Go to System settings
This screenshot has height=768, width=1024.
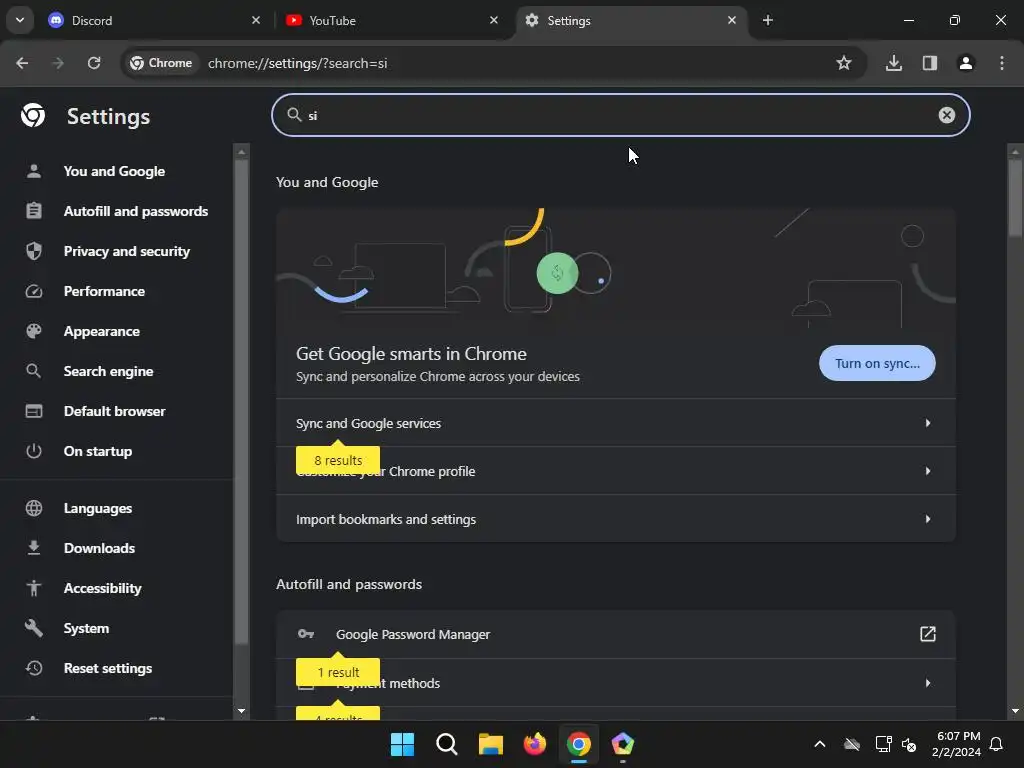click(x=86, y=628)
